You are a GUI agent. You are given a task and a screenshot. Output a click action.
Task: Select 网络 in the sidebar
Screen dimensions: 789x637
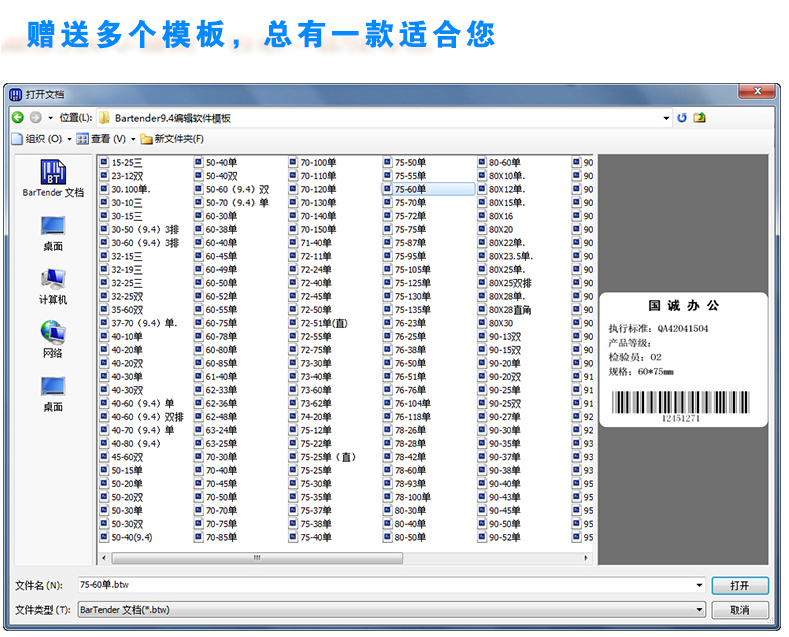point(53,340)
